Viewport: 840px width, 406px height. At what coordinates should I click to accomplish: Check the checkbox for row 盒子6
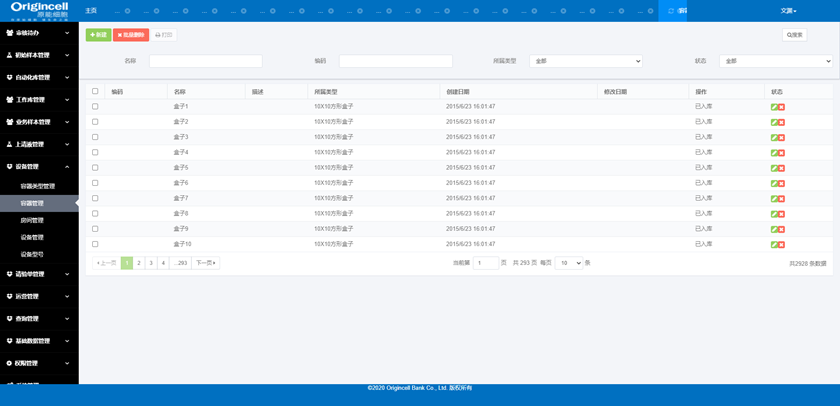pos(96,183)
